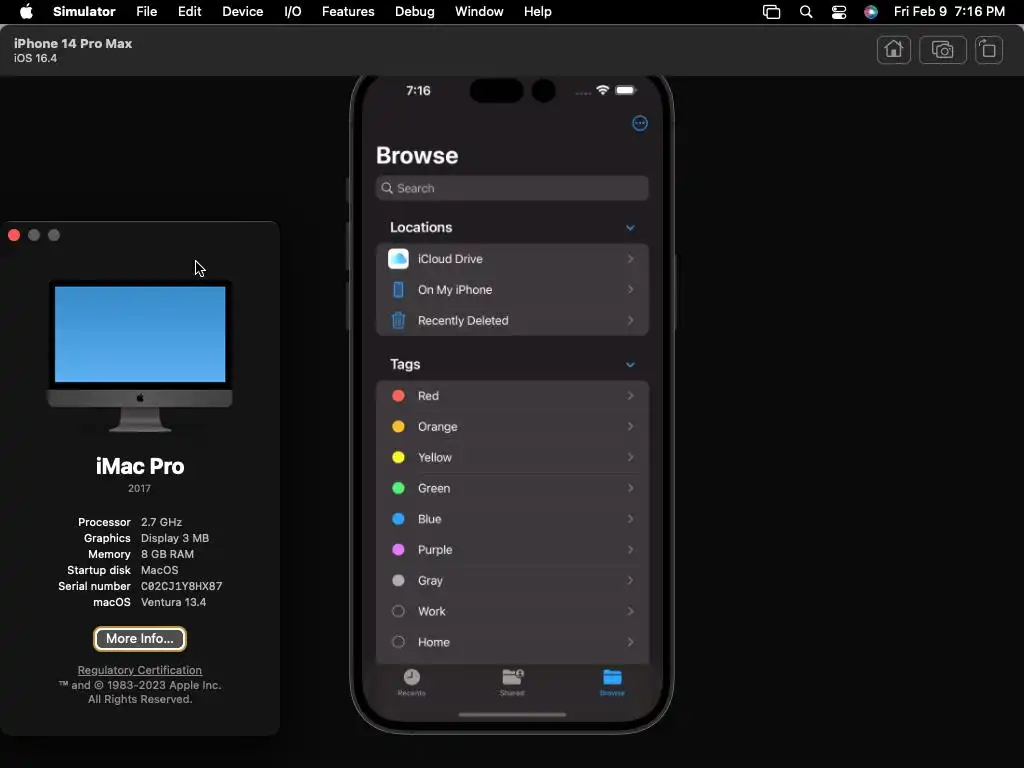This screenshot has width=1024, height=768.
Task: Open On My iPhone via its chevron
Action: 630,289
